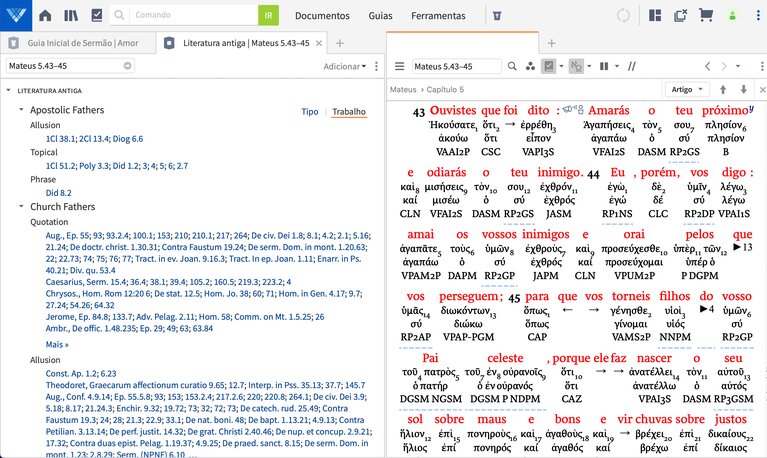Open the Diog 6.6 reference link
This screenshot has height=458, width=767.
pyautogui.click(x=128, y=138)
